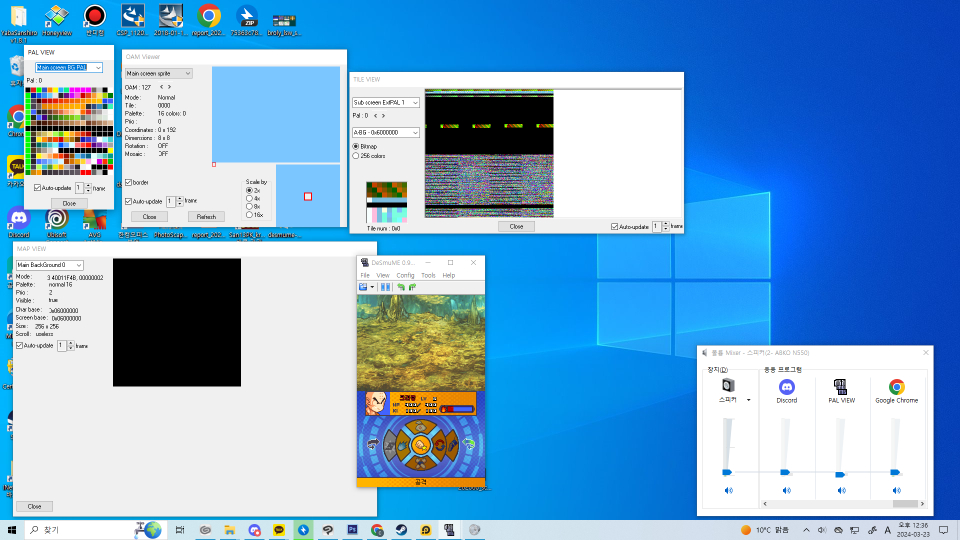Open the Help menu in DeSmuME

pos(449,276)
